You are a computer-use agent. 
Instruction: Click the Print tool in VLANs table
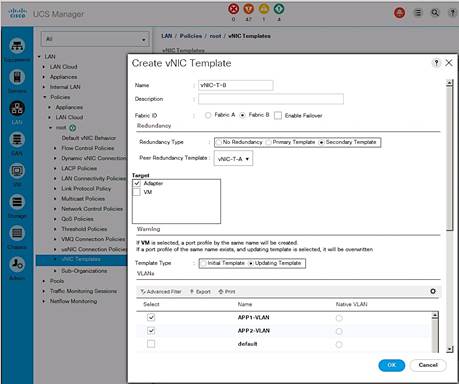[227, 292]
